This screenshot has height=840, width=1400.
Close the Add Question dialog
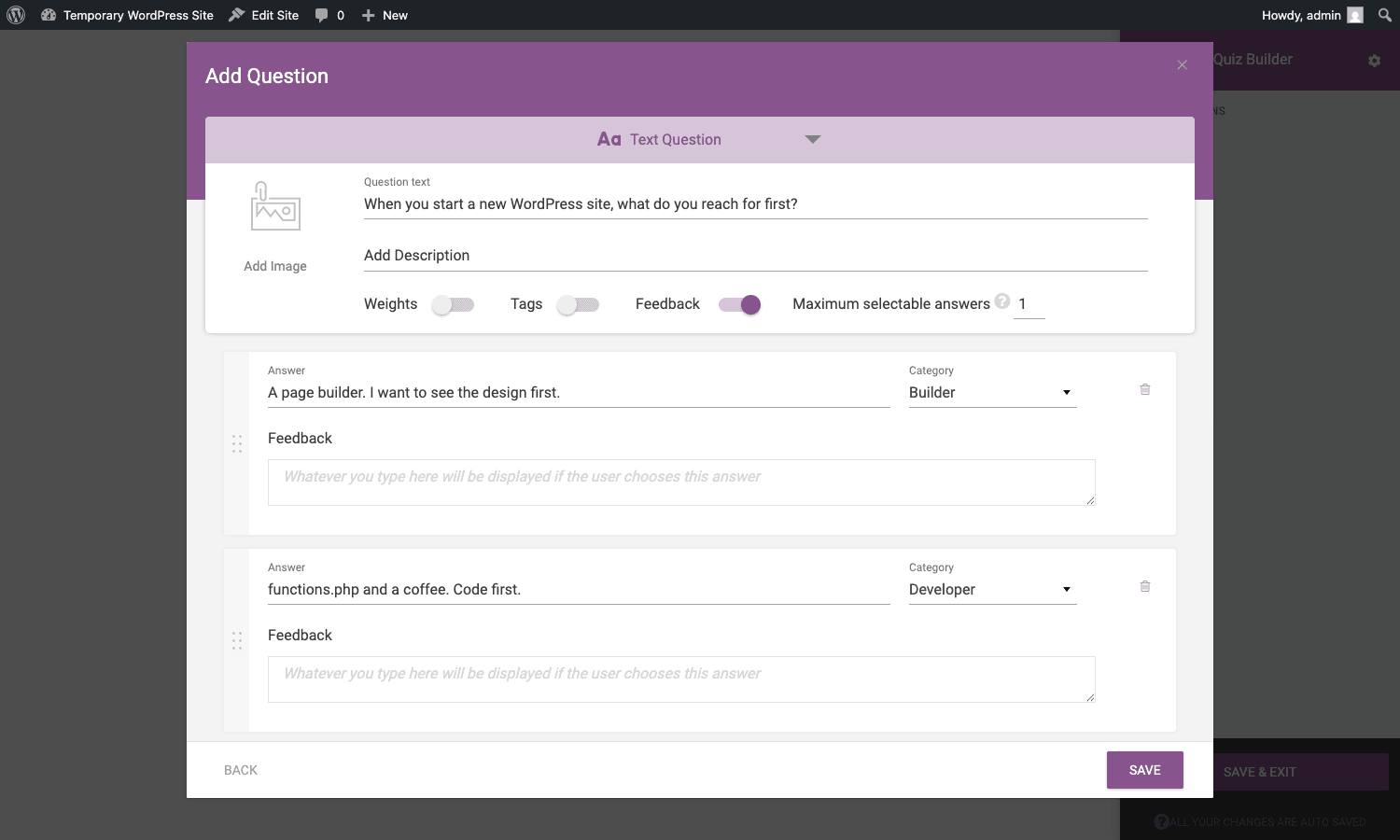[x=1183, y=64]
